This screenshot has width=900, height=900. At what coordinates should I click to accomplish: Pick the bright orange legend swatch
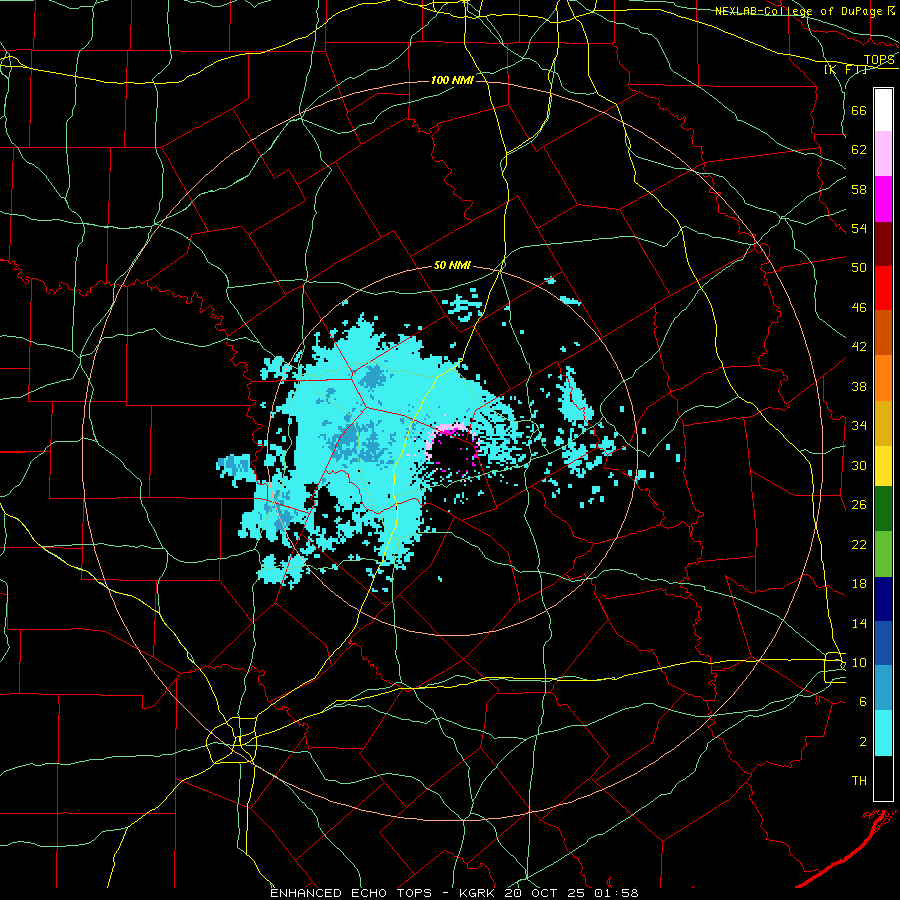pos(883,378)
